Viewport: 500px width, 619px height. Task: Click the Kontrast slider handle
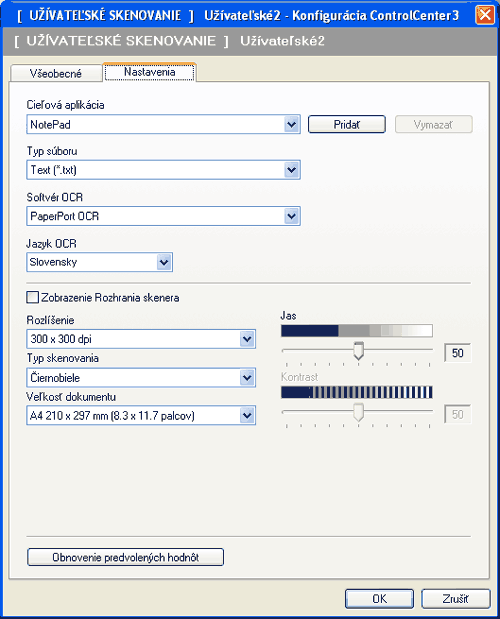[358, 412]
